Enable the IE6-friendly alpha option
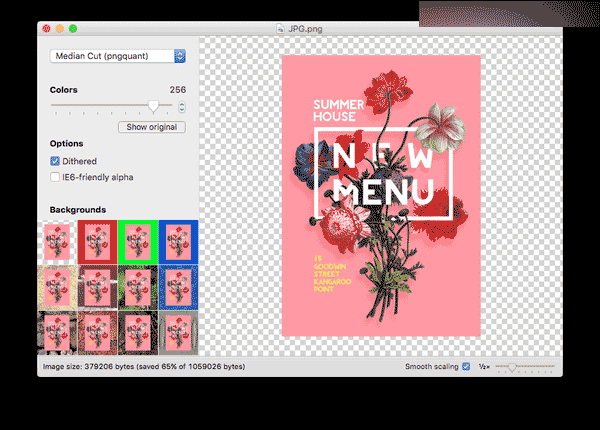Viewport: 600px width, 430px height. pos(55,177)
